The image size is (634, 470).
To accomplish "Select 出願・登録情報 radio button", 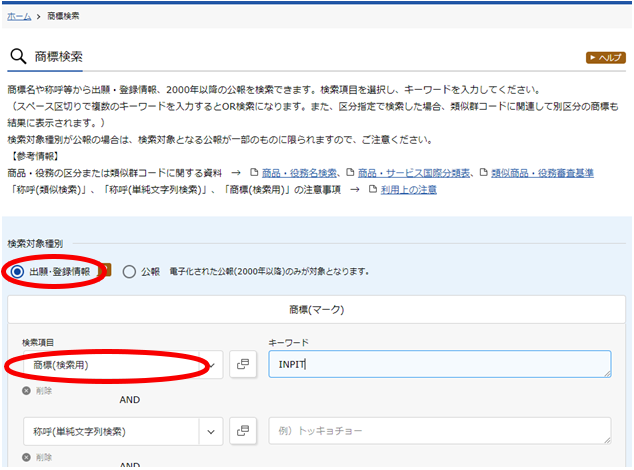I will click(x=17, y=271).
